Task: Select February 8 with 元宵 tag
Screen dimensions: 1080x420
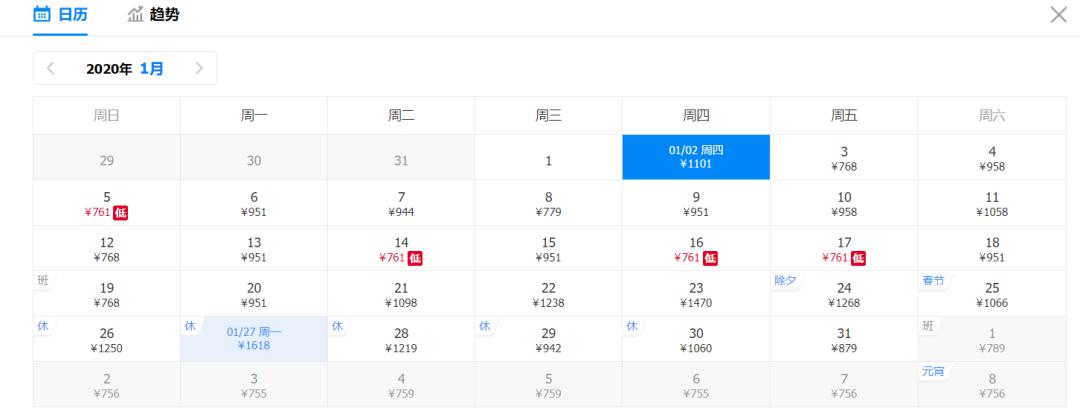Action: point(991,384)
